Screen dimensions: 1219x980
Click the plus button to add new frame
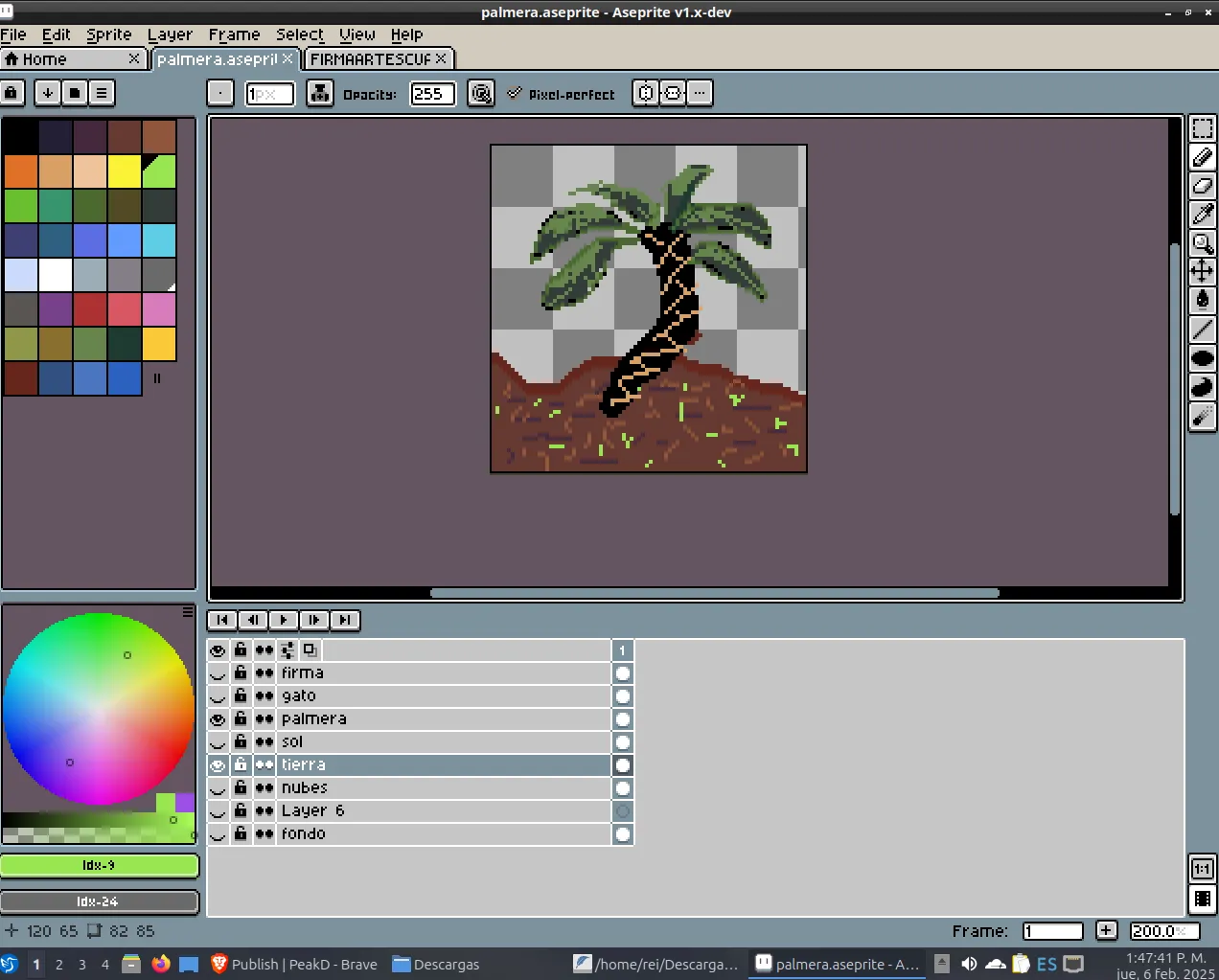click(1106, 930)
